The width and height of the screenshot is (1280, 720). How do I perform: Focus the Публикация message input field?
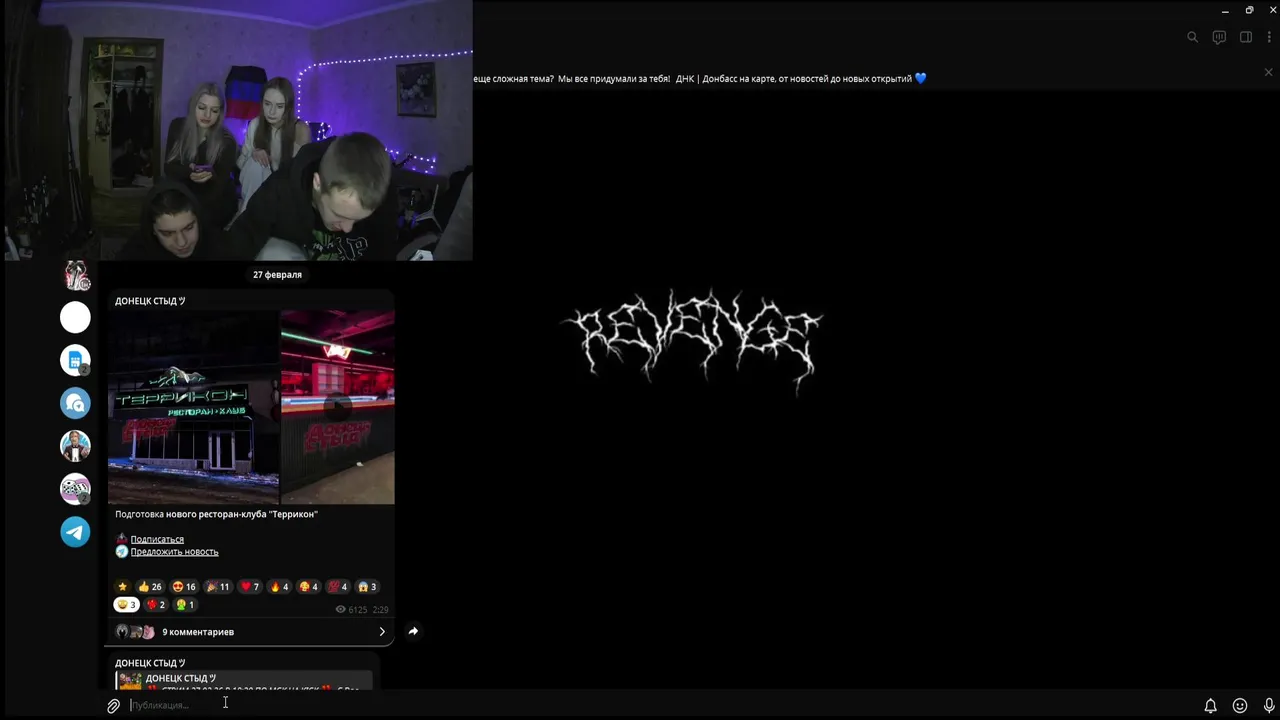tap(660, 705)
